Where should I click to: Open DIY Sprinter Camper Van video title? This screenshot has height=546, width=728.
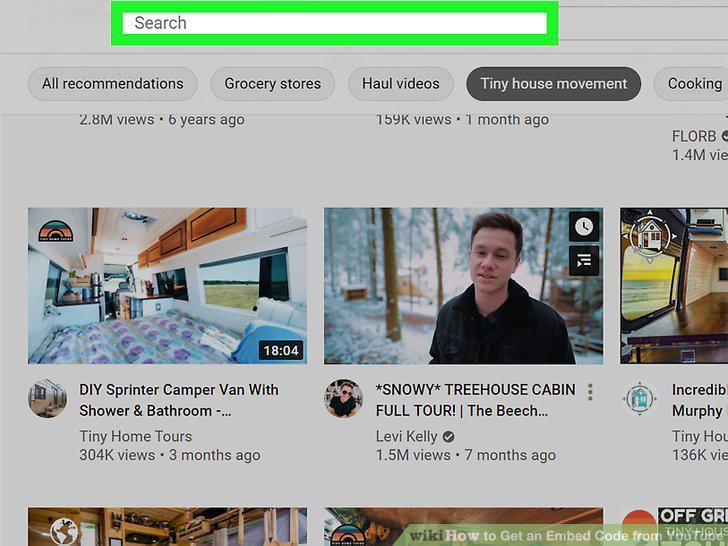[179, 400]
